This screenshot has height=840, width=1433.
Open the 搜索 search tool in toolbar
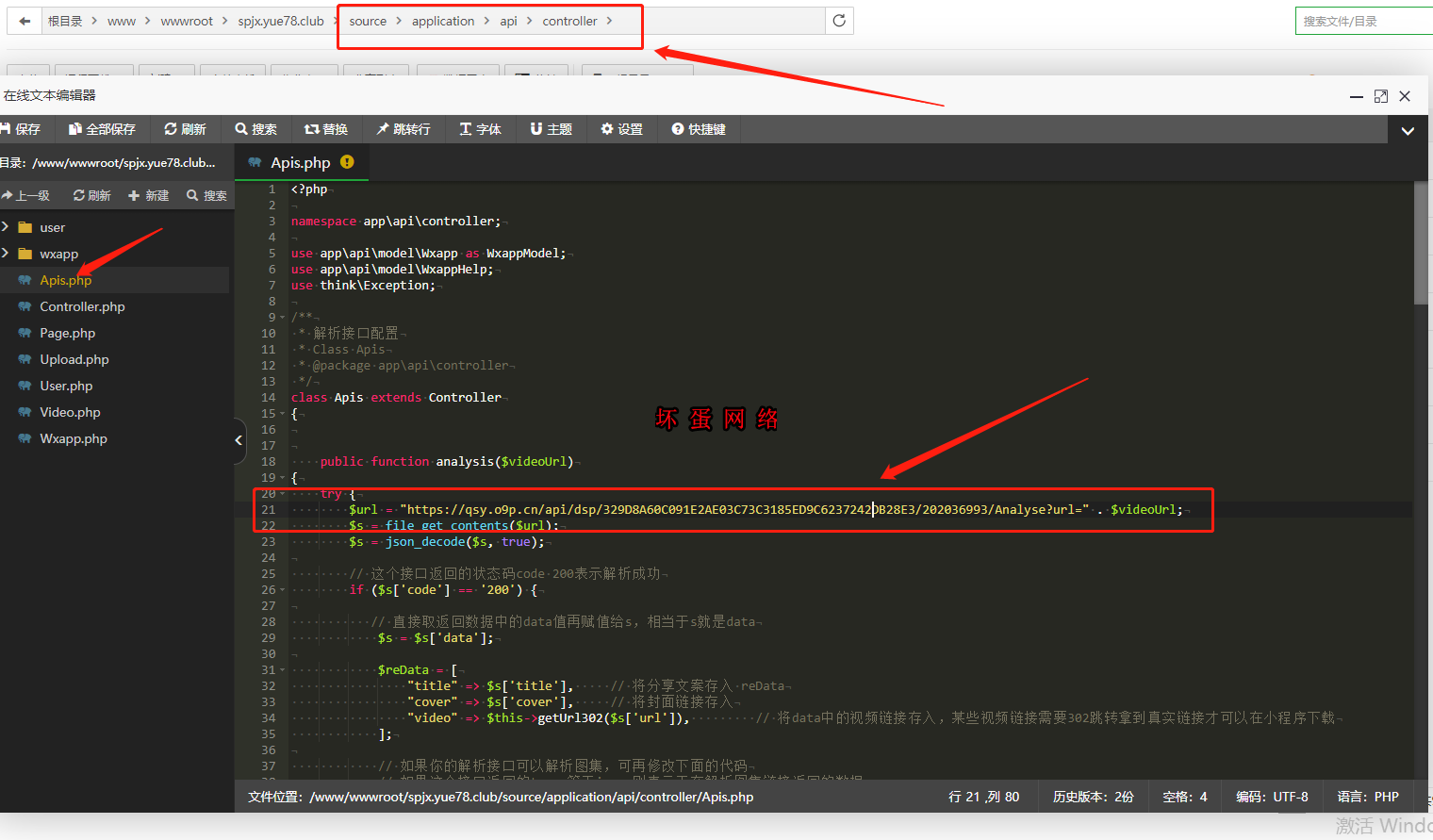255,129
